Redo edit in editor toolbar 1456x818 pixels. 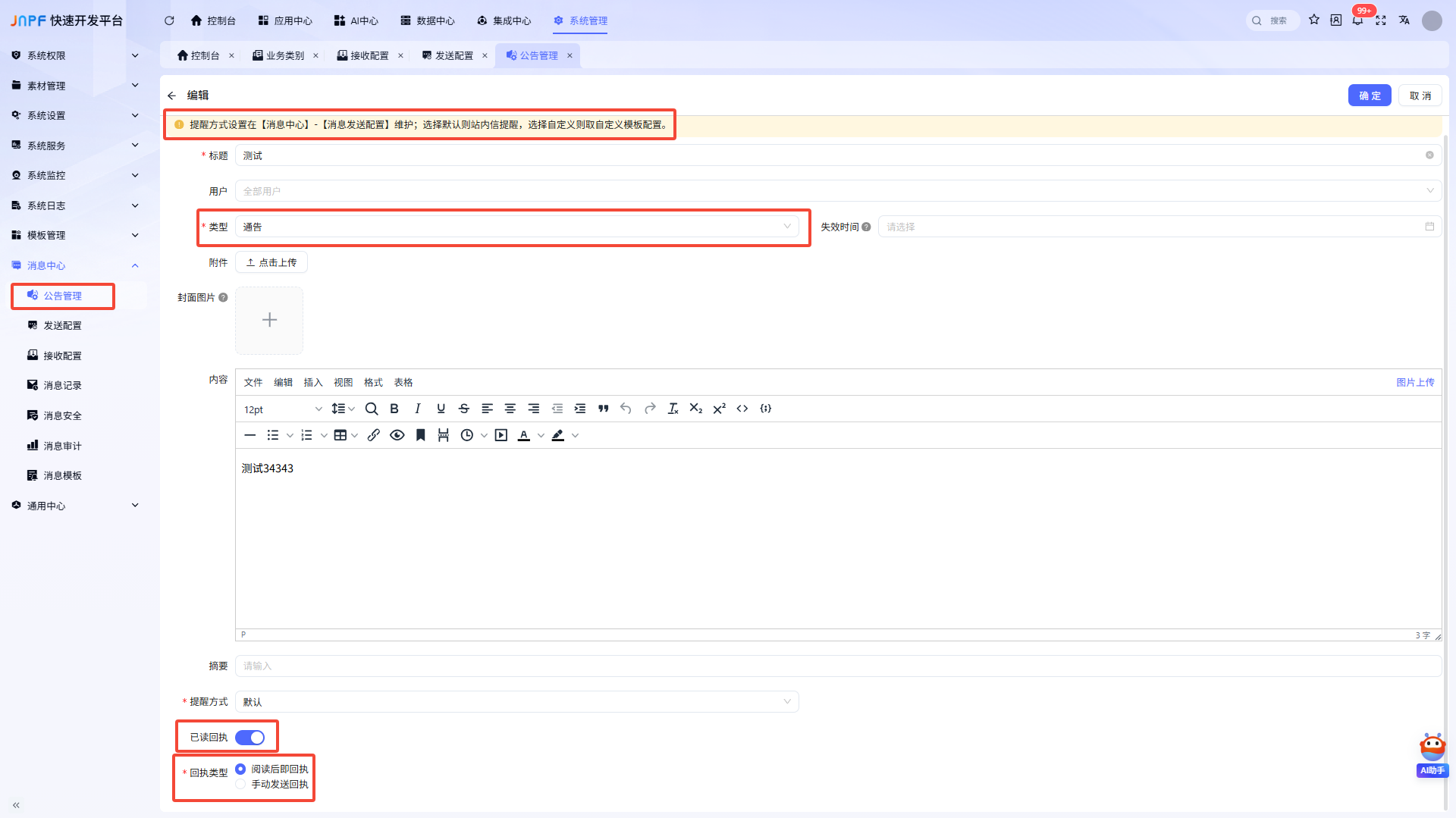pos(650,409)
